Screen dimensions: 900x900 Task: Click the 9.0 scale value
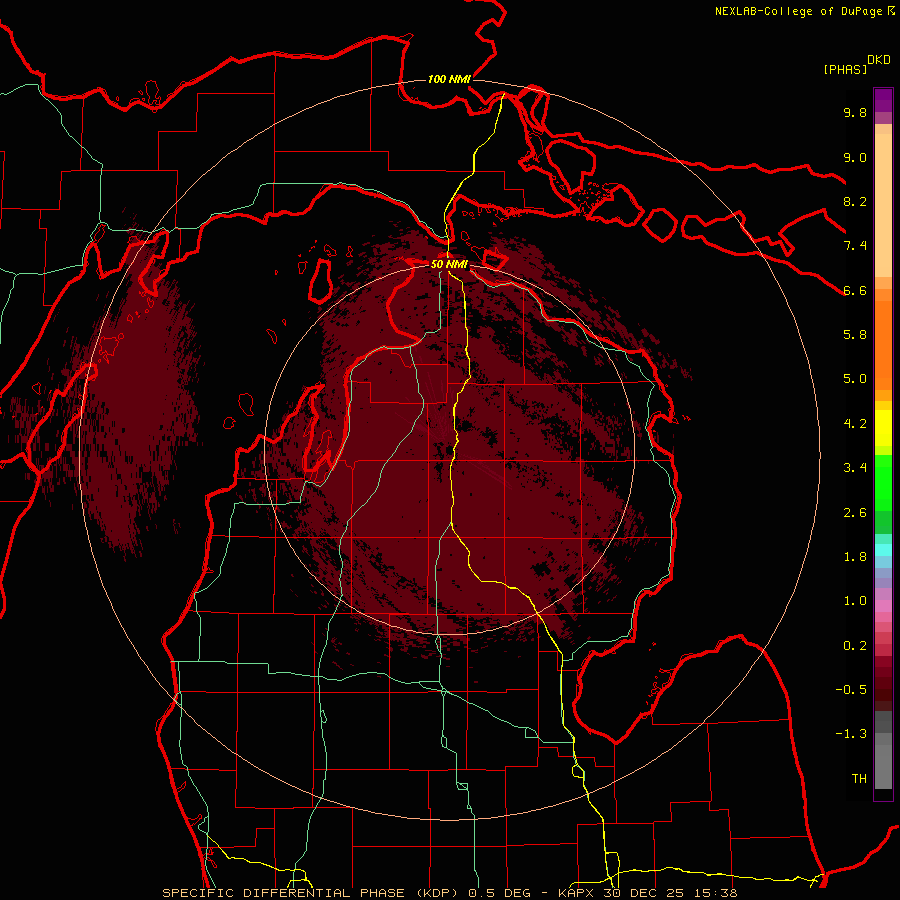tap(855, 157)
